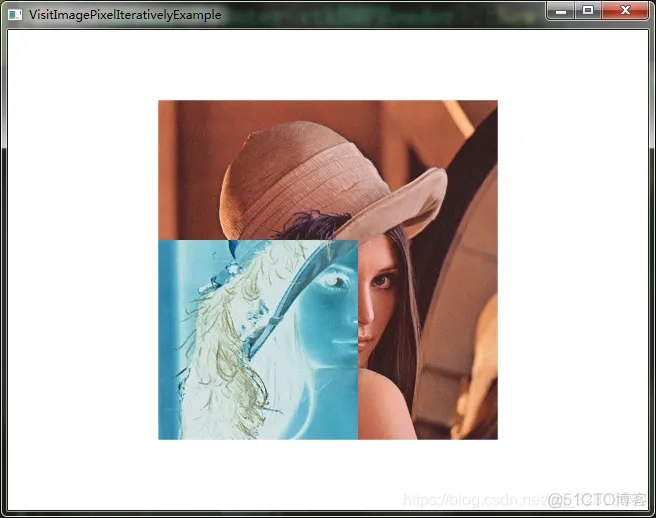This screenshot has width=656, height=518.
Task: Click the application icon in the title bar
Action: pos(15,15)
